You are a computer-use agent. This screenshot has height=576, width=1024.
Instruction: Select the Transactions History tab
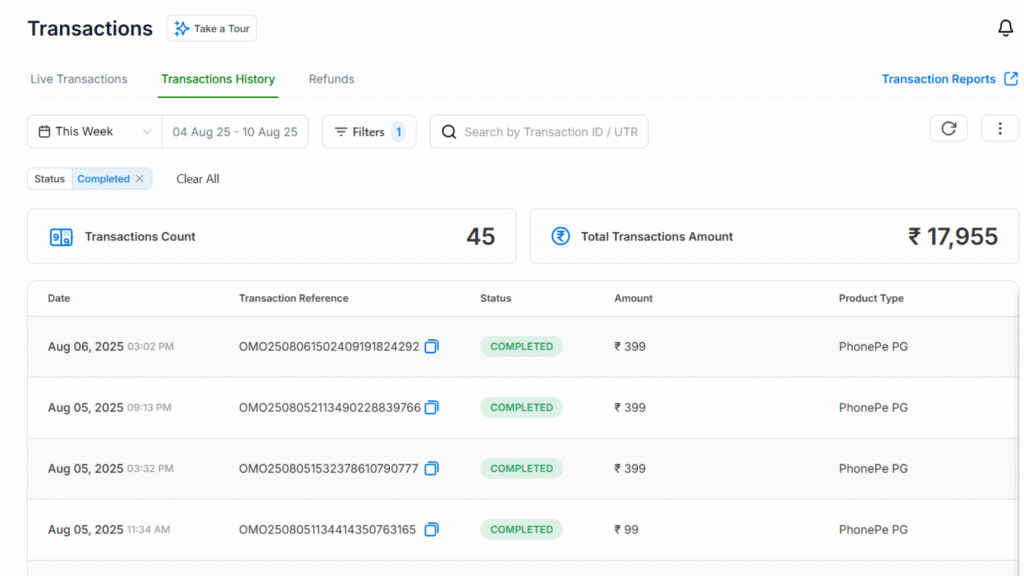point(218,79)
